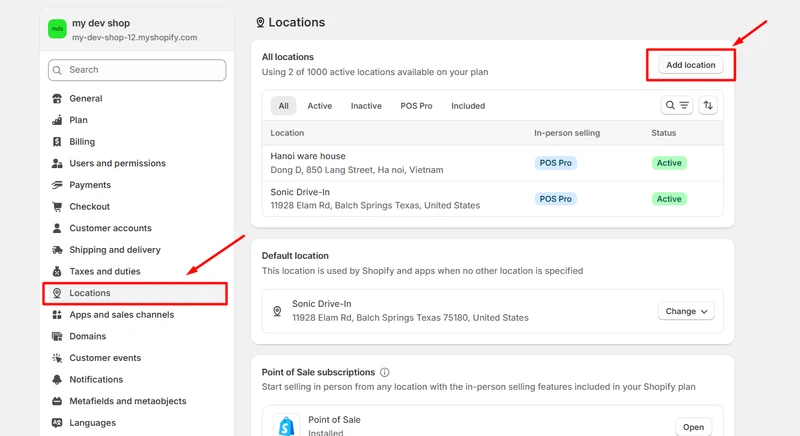Click the Metafields and metaobjects icon
This screenshot has width=800, height=436.
pyautogui.click(x=57, y=401)
